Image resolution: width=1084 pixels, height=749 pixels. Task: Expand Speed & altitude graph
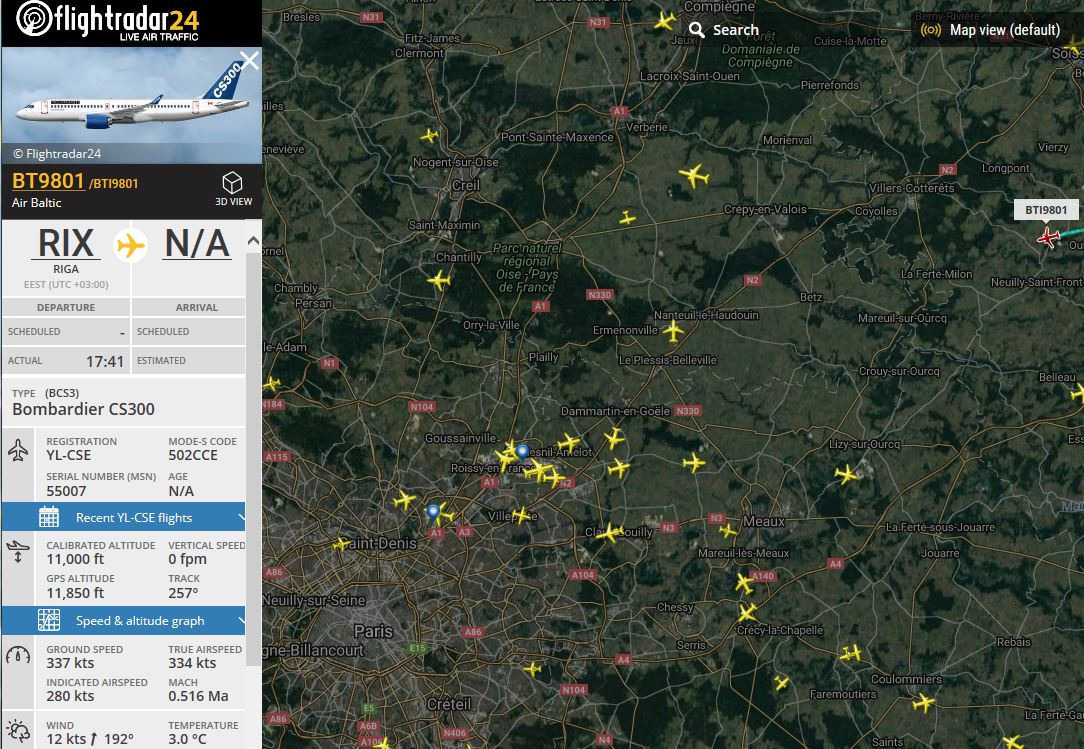(124, 620)
